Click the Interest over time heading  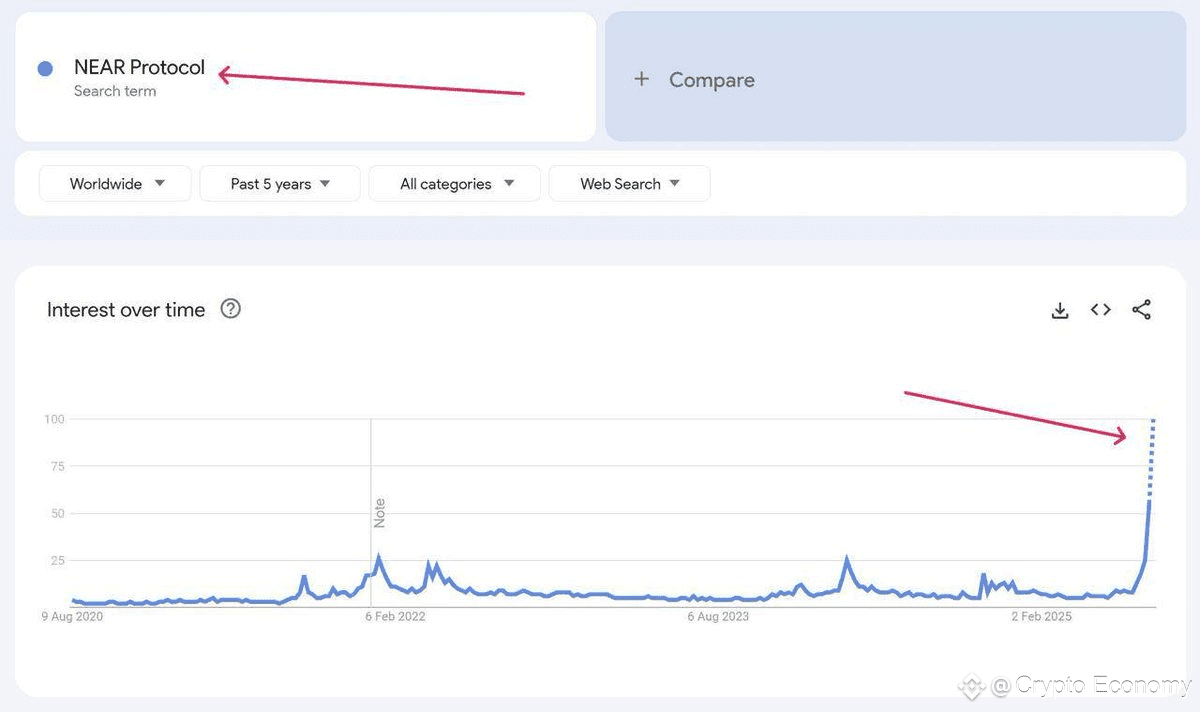pyautogui.click(x=126, y=310)
